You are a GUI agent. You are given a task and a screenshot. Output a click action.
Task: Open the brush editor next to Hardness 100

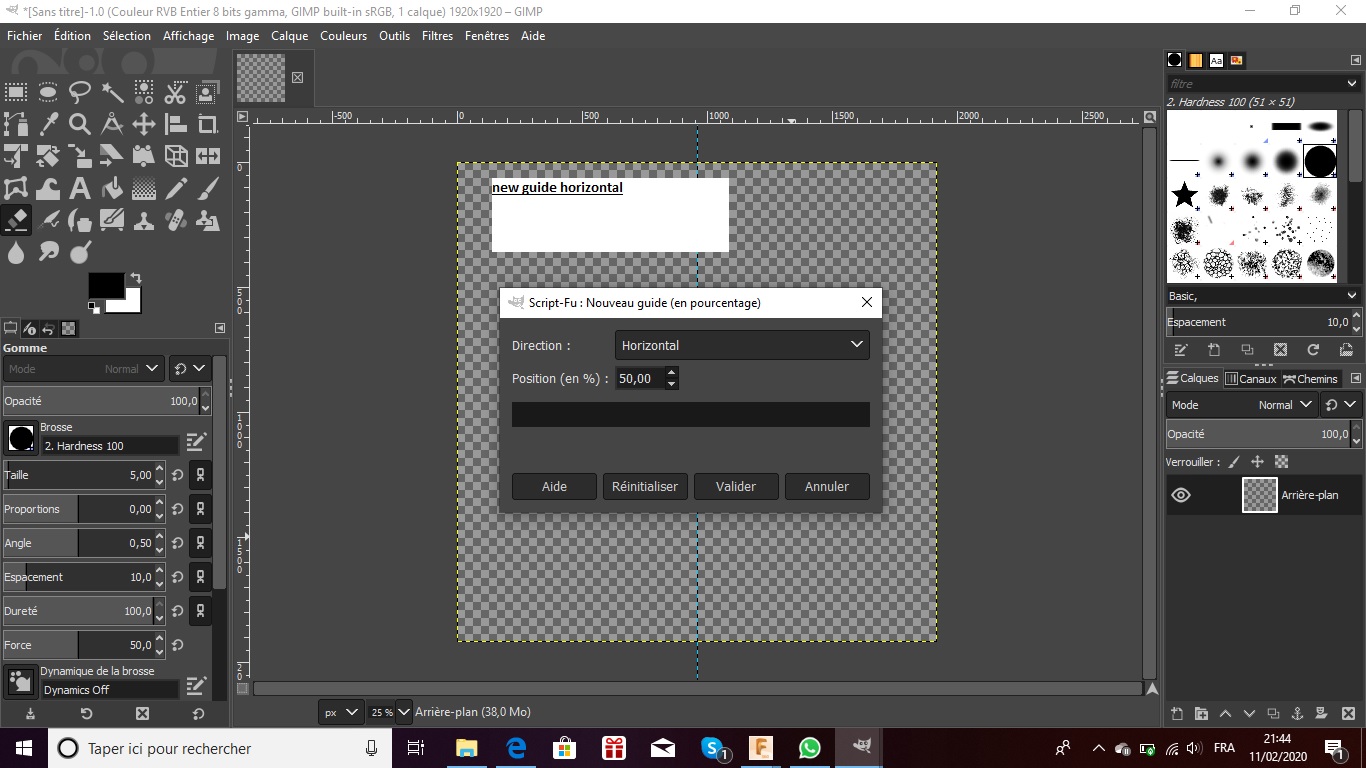pyautogui.click(x=196, y=441)
